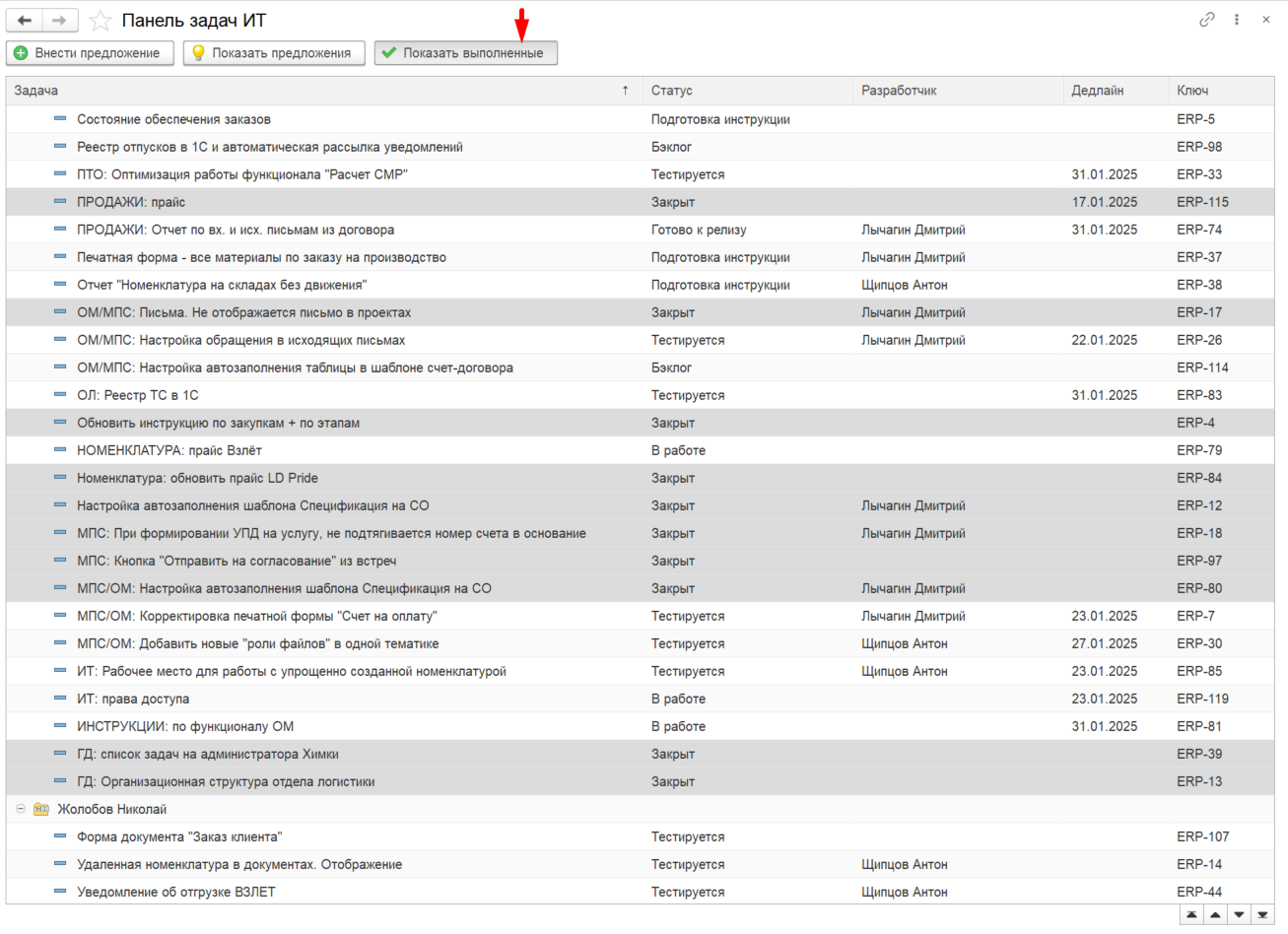This screenshot has width=1288, height=934.
Task: Click the icon beside Номенклатура: обновить прайс
Action: pyautogui.click(x=60, y=477)
